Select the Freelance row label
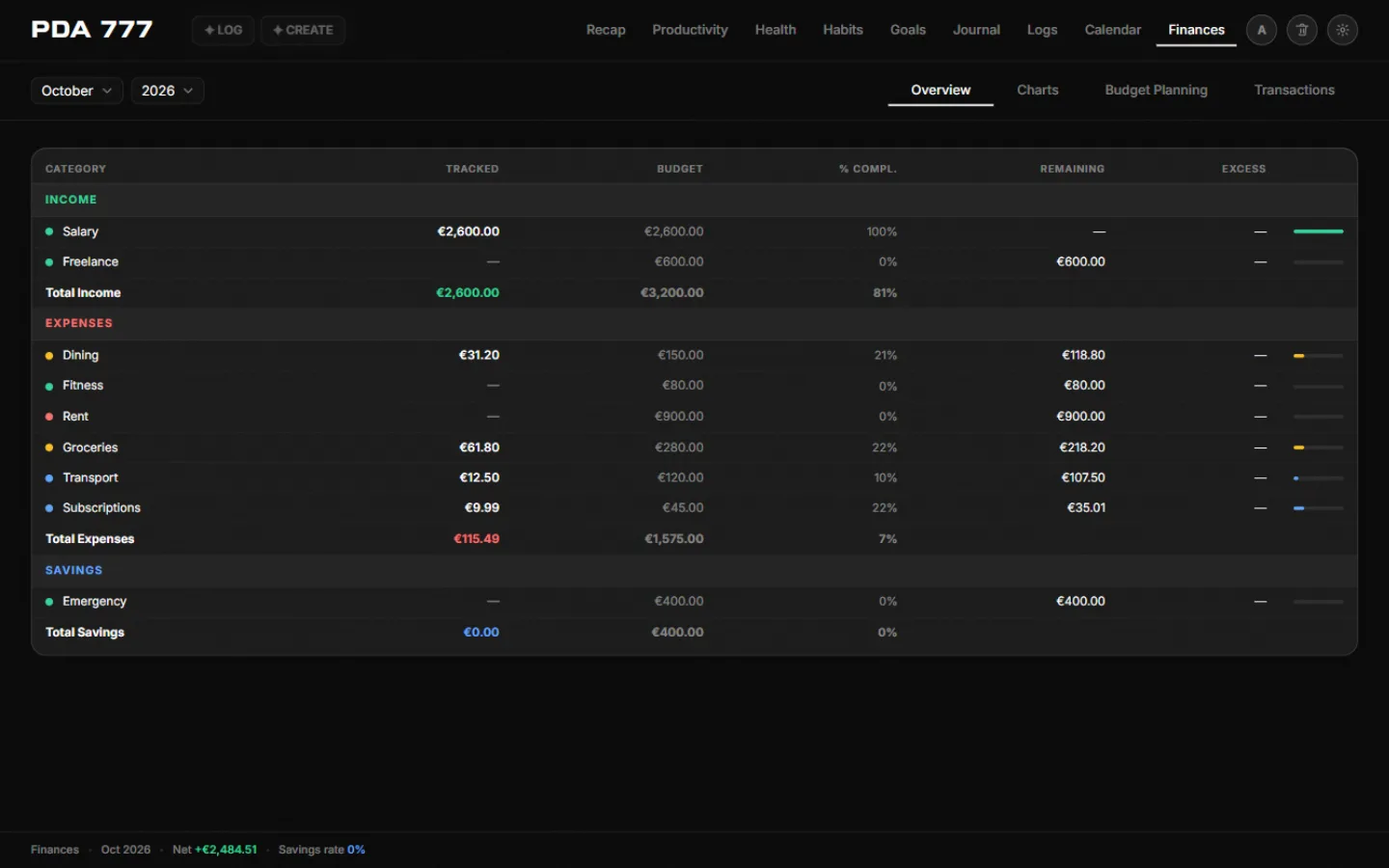The width and height of the screenshot is (1389, 868). [91, 261]
